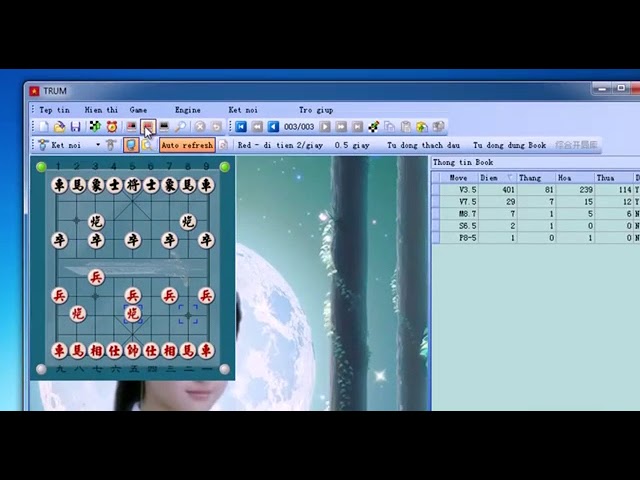Open the Hien thi menu
Screen dimensions: 640x480
(101, 110)
